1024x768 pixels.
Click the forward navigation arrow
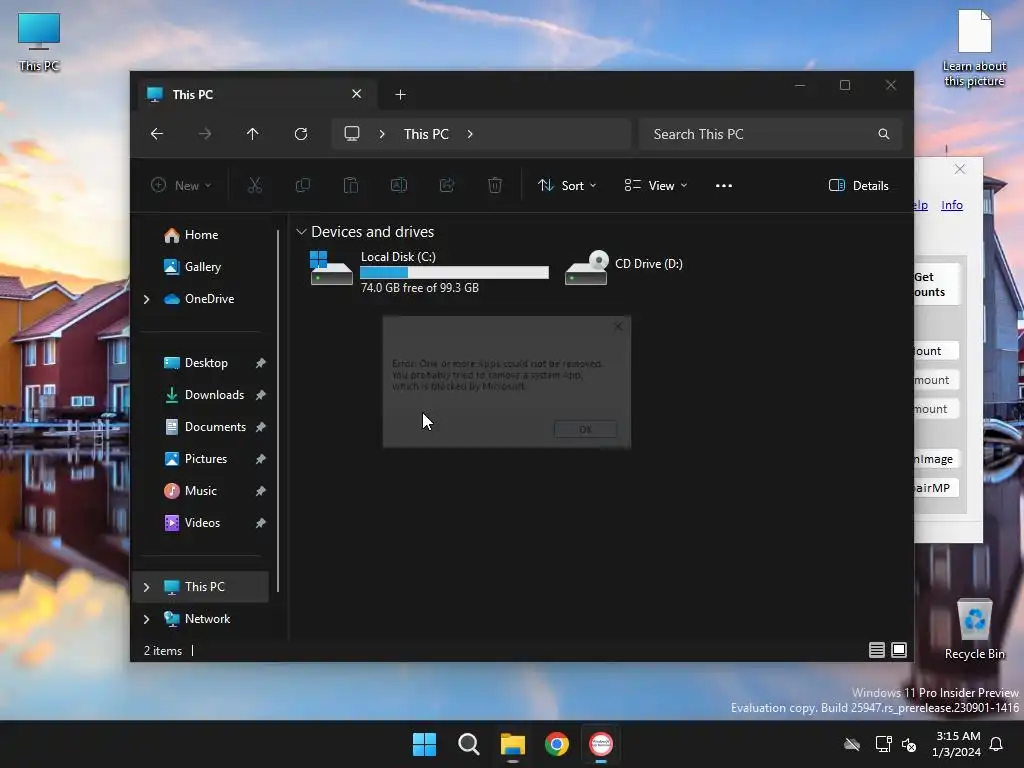pos(205,134)
